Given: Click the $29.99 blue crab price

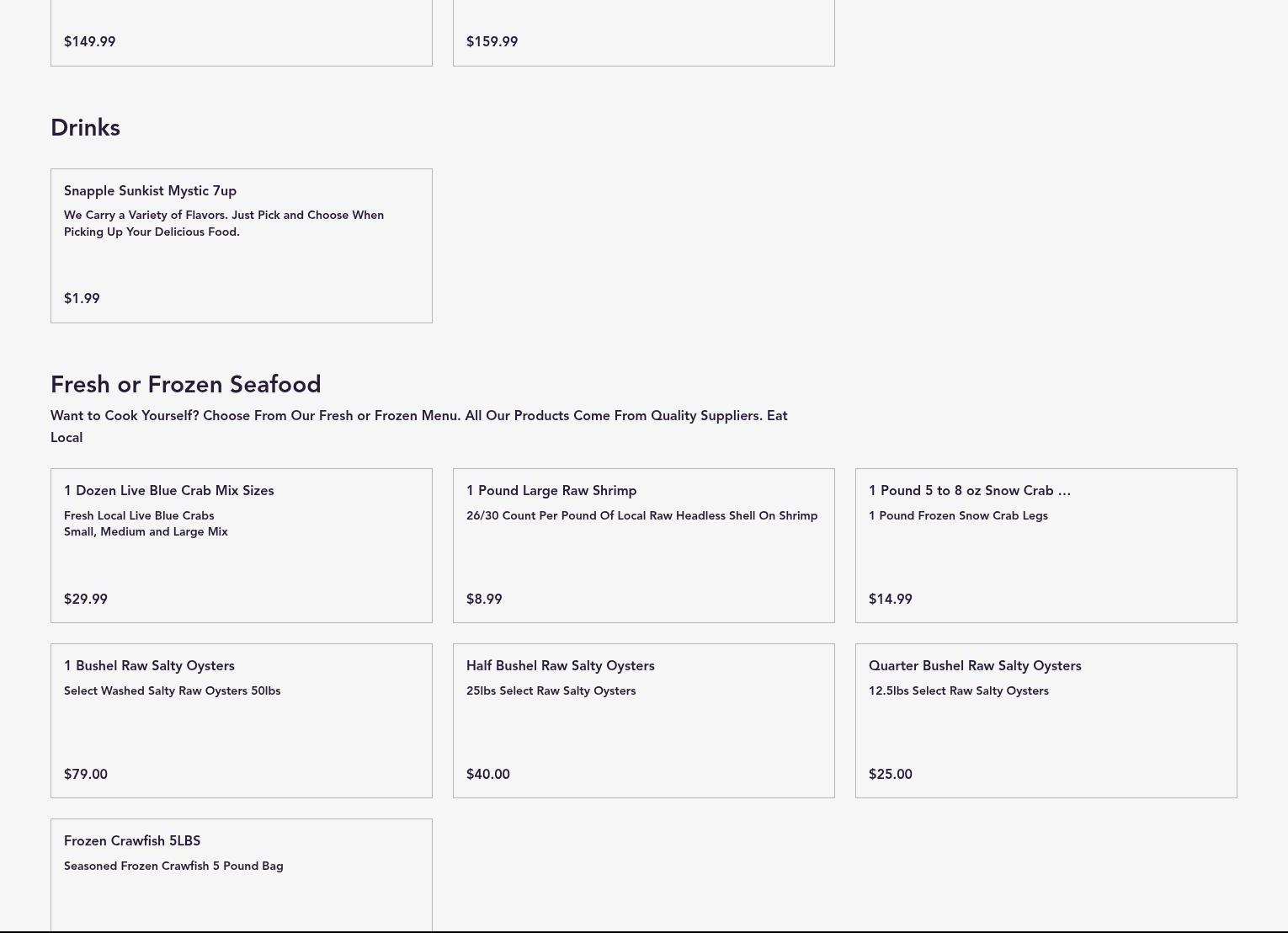Looking at the screenshot, I should coord(86,600).
